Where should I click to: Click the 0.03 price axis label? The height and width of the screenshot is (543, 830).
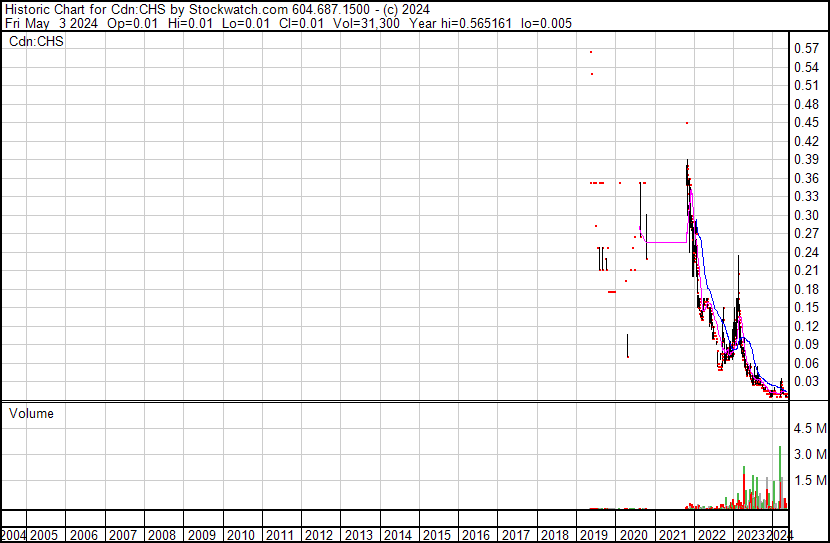pyautogui.click(x=805, y=381)
